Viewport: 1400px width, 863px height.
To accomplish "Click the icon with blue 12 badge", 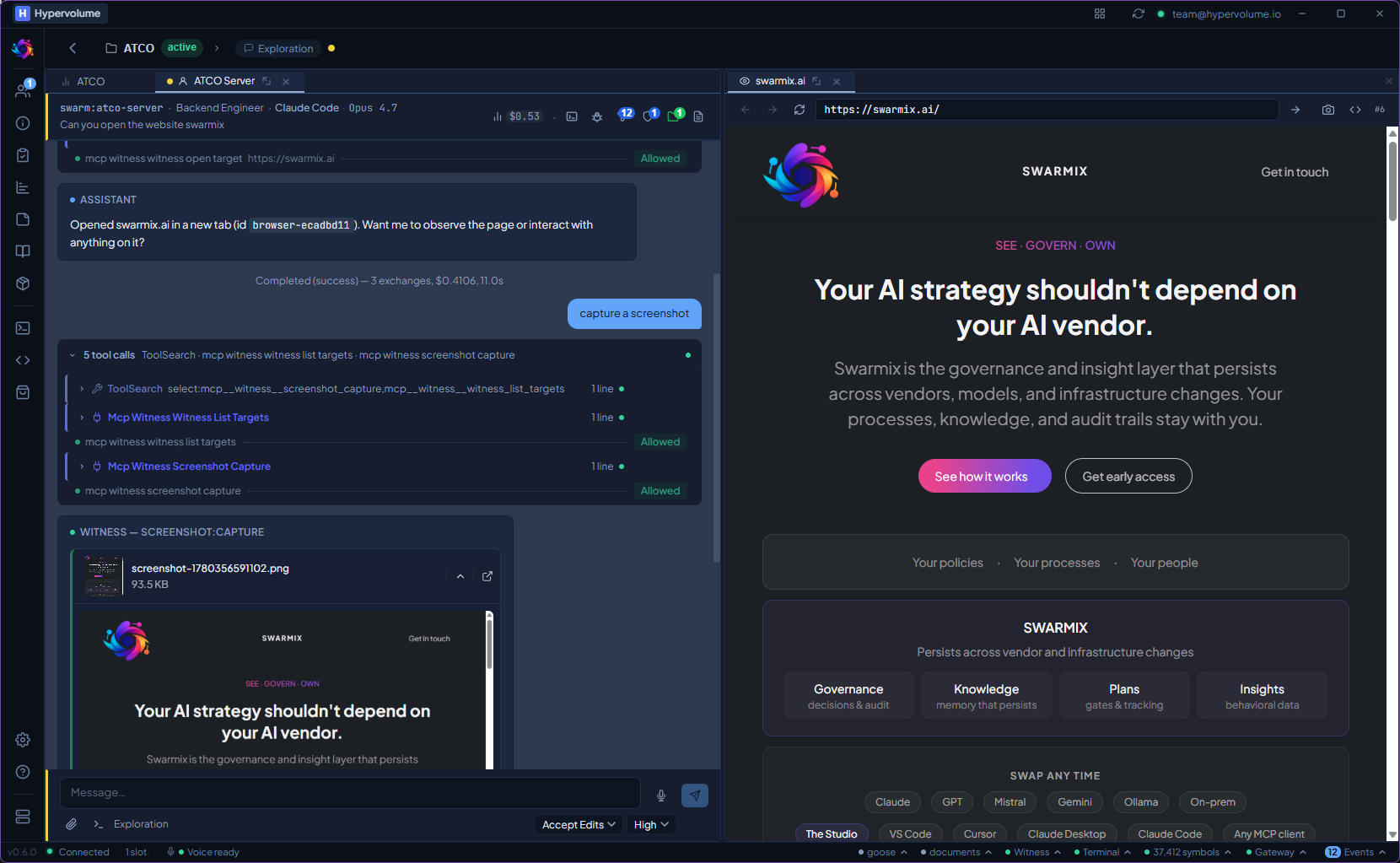I will coord(625,115).
